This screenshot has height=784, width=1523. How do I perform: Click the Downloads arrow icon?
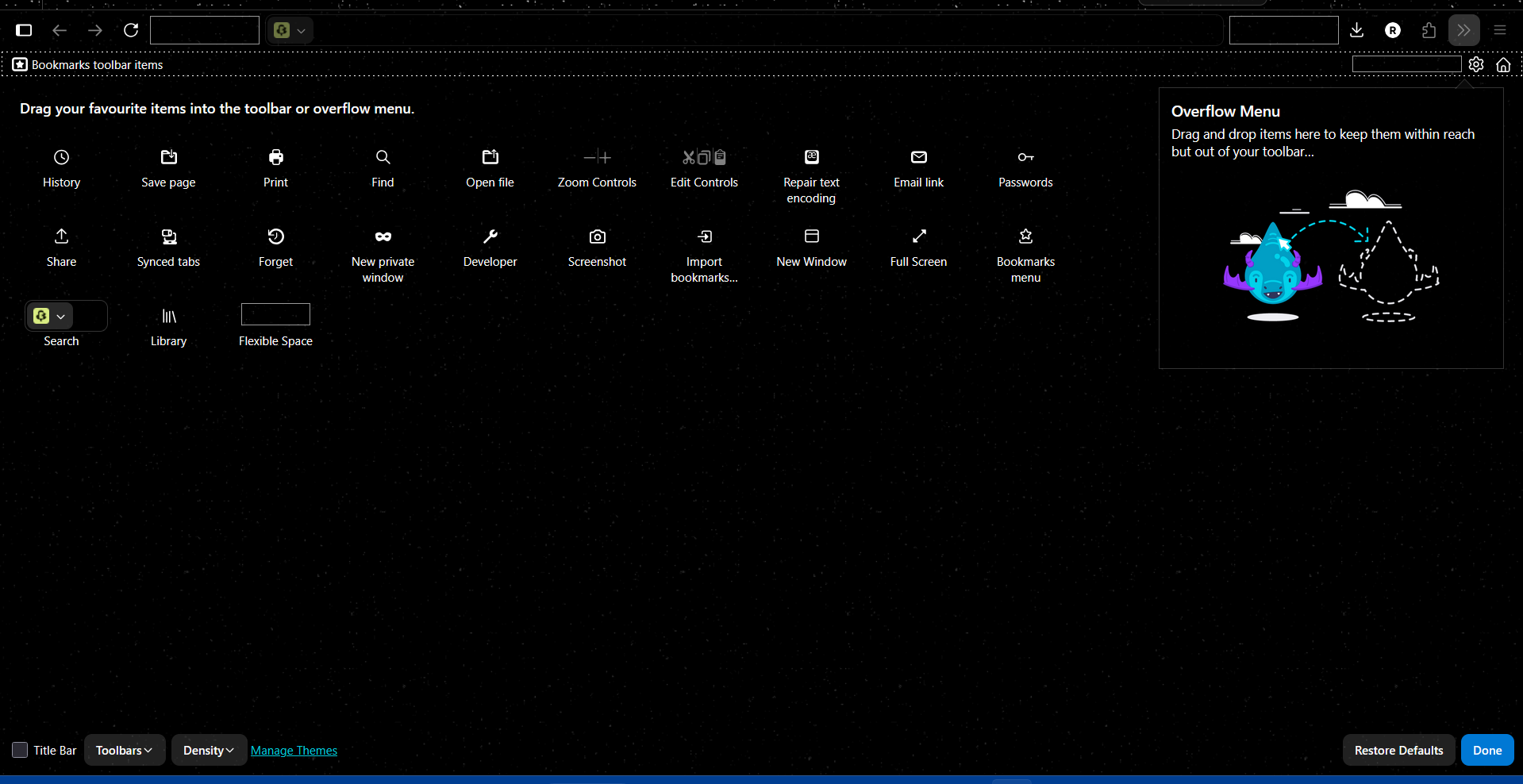[1357, 30]
